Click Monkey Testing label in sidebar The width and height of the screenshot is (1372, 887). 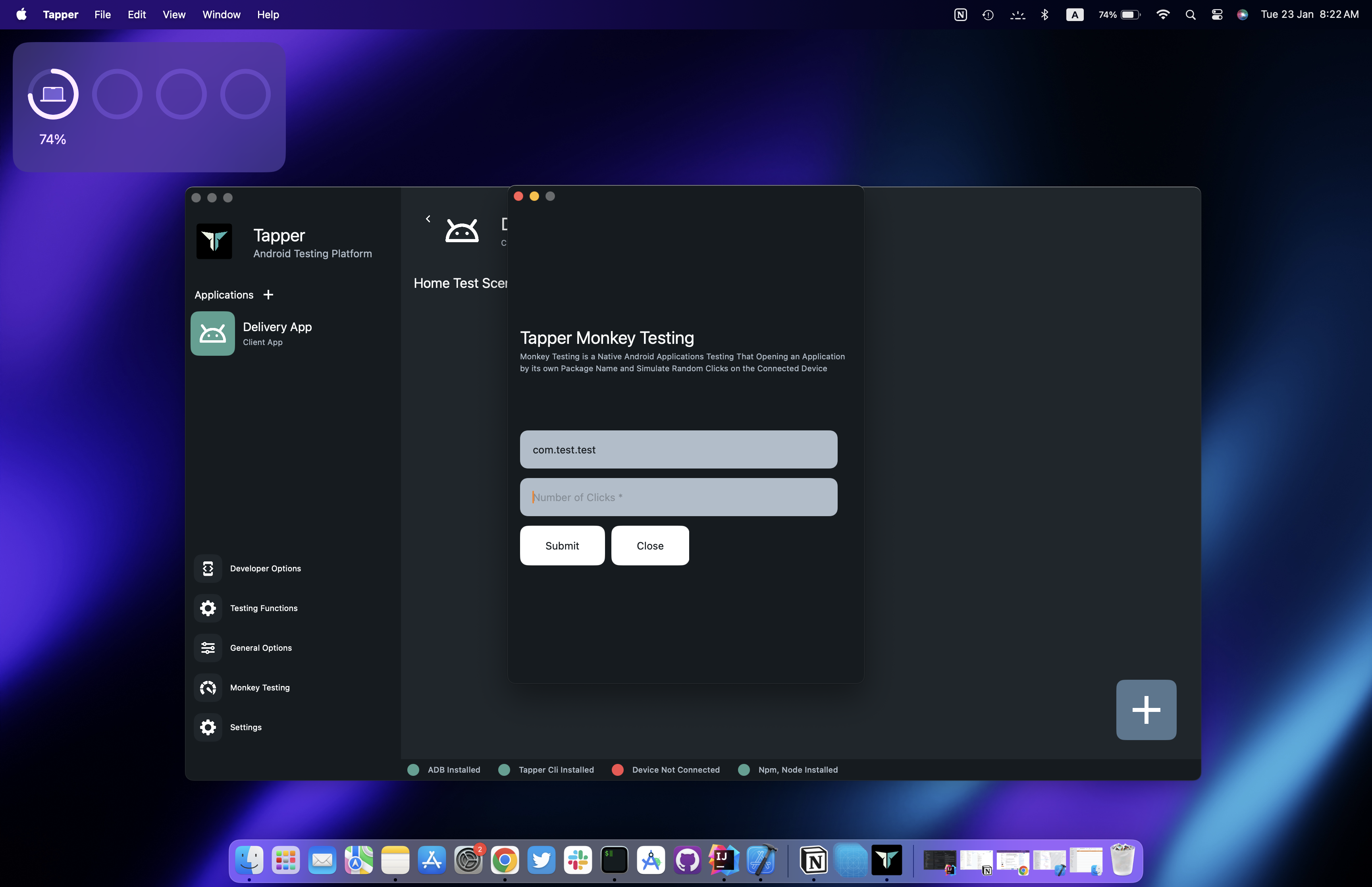point(260,688)
